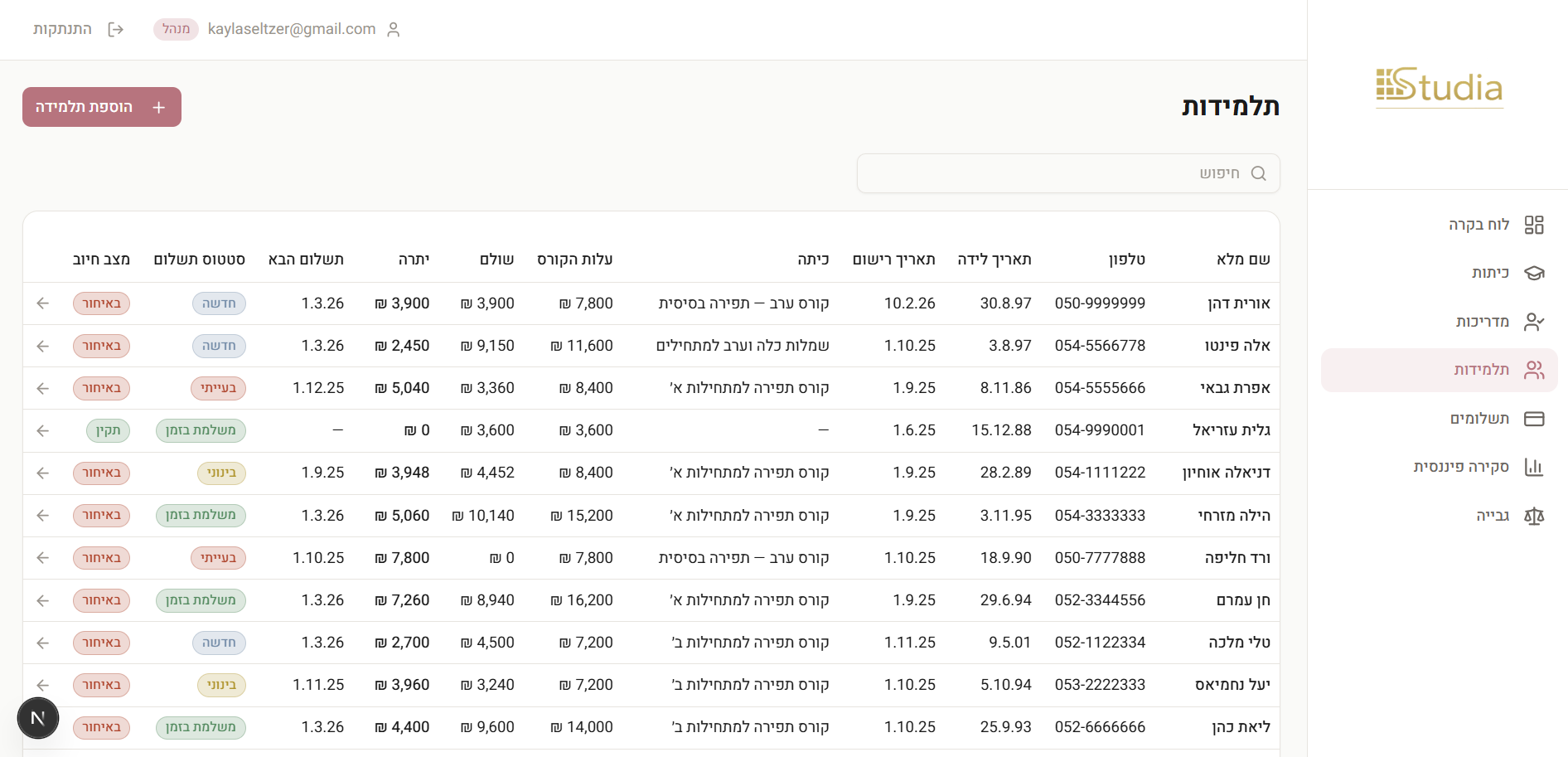The image size is (1568, 757).
Task: Open row arrow for אוריא דהן
Action: 43,303
